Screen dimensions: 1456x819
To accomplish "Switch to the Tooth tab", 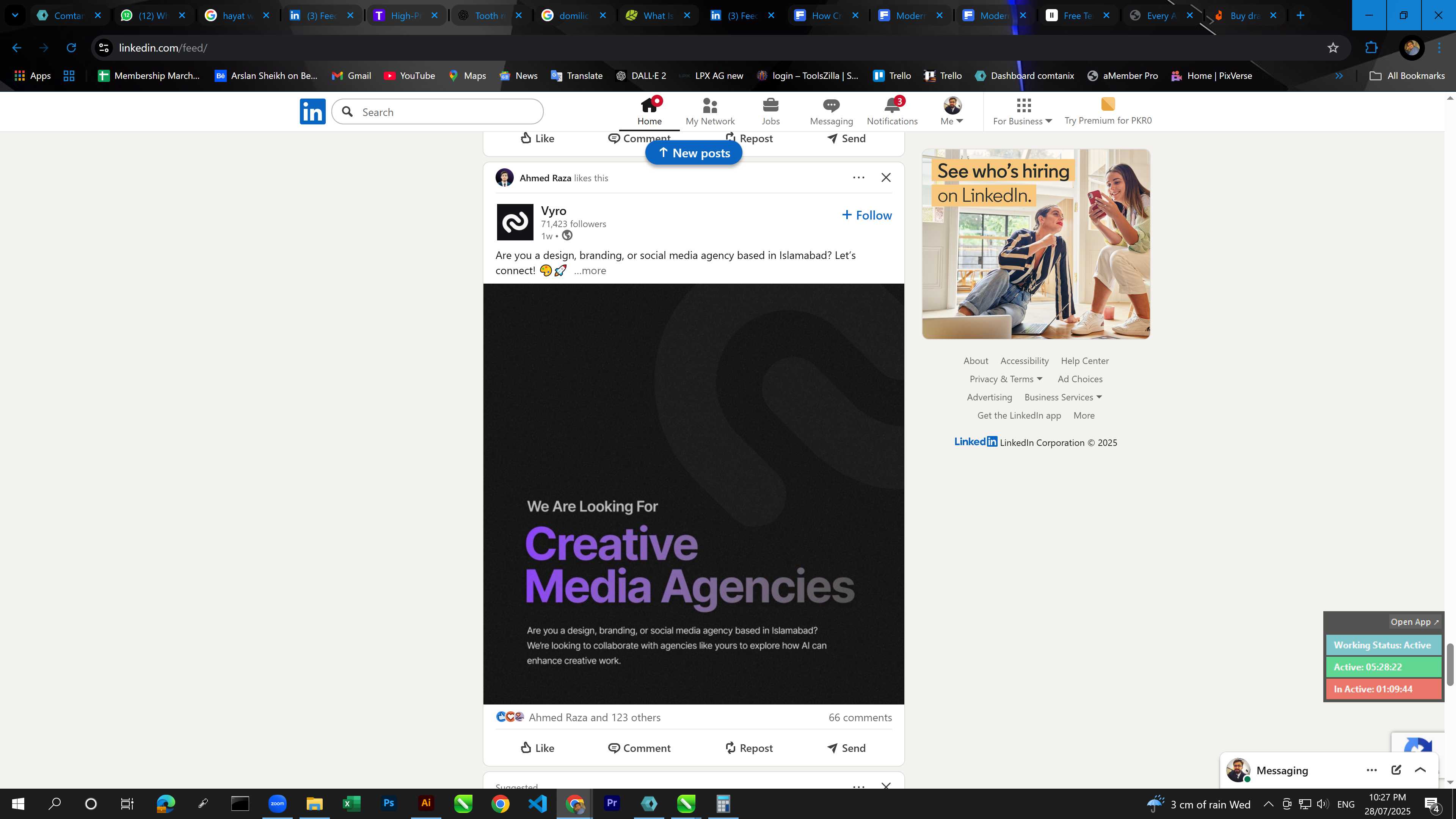I will (x=490, y=15).
